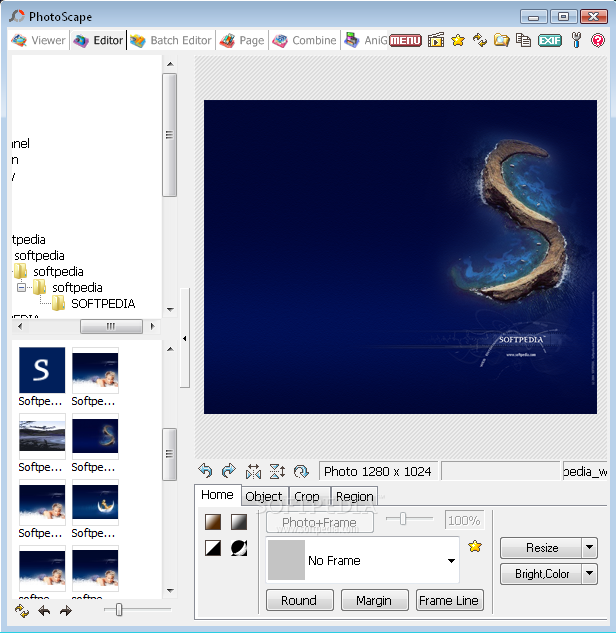Open the No Frame dropdown

pos(362,560)
